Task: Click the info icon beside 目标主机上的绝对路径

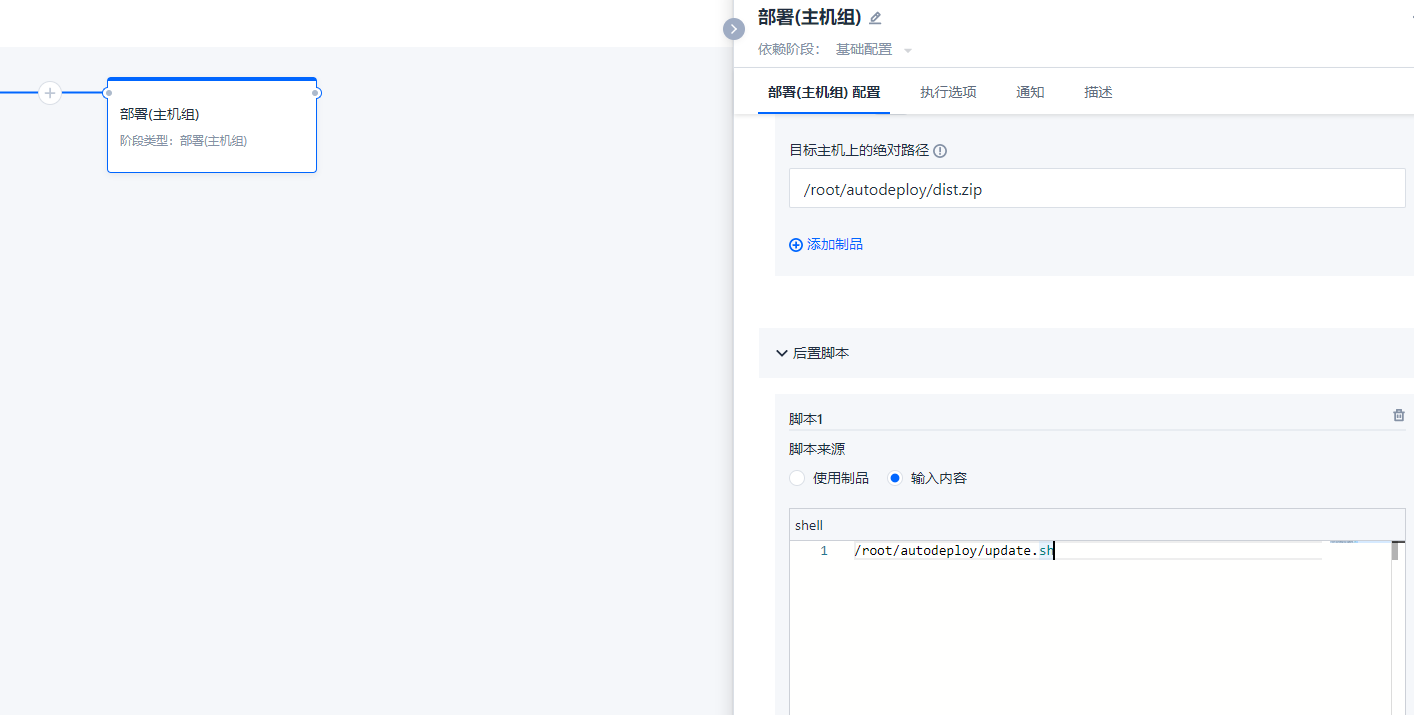Action: [x=940, y=151]
